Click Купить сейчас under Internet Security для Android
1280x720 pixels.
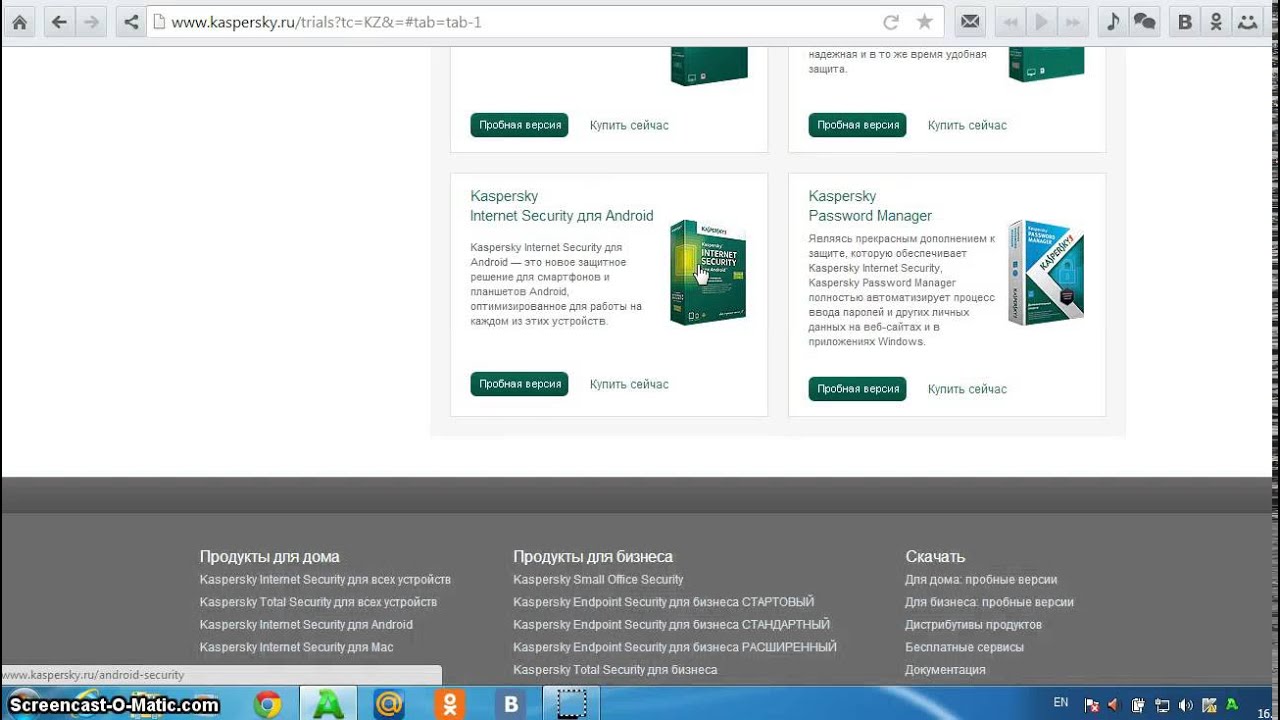pyautogui.click(x=629, y=384)
